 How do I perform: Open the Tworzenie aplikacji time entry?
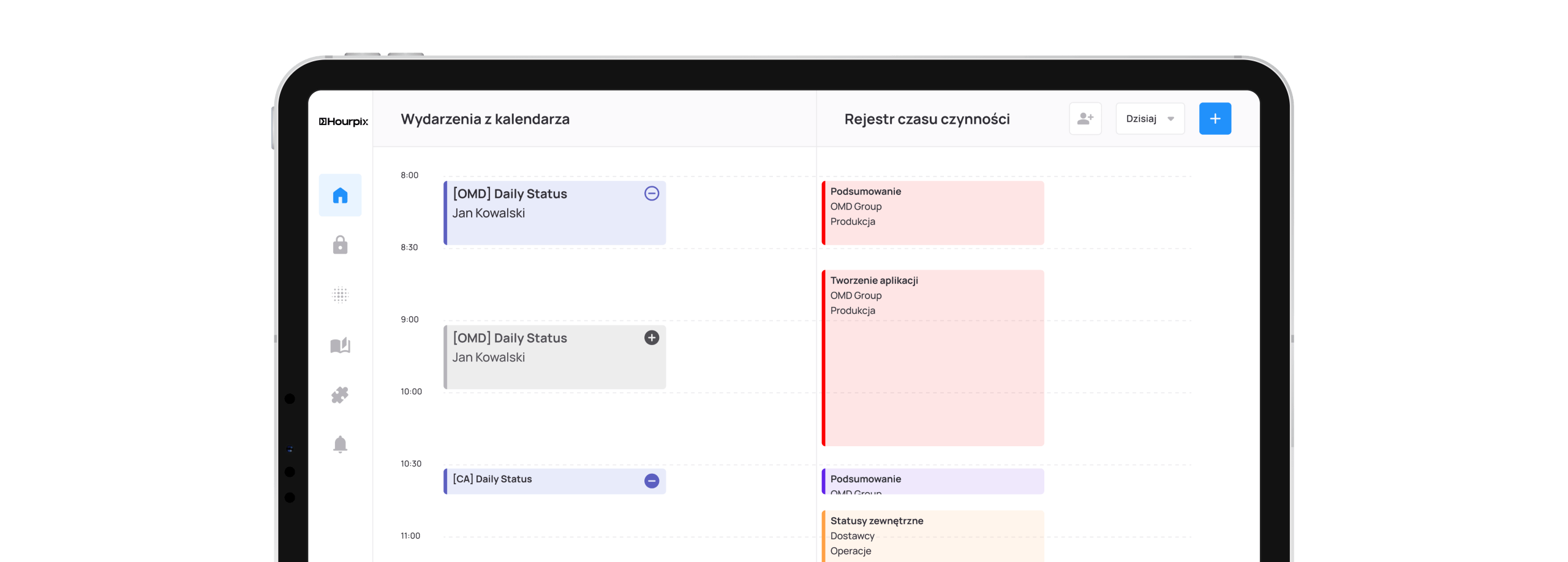pos(932,358)
